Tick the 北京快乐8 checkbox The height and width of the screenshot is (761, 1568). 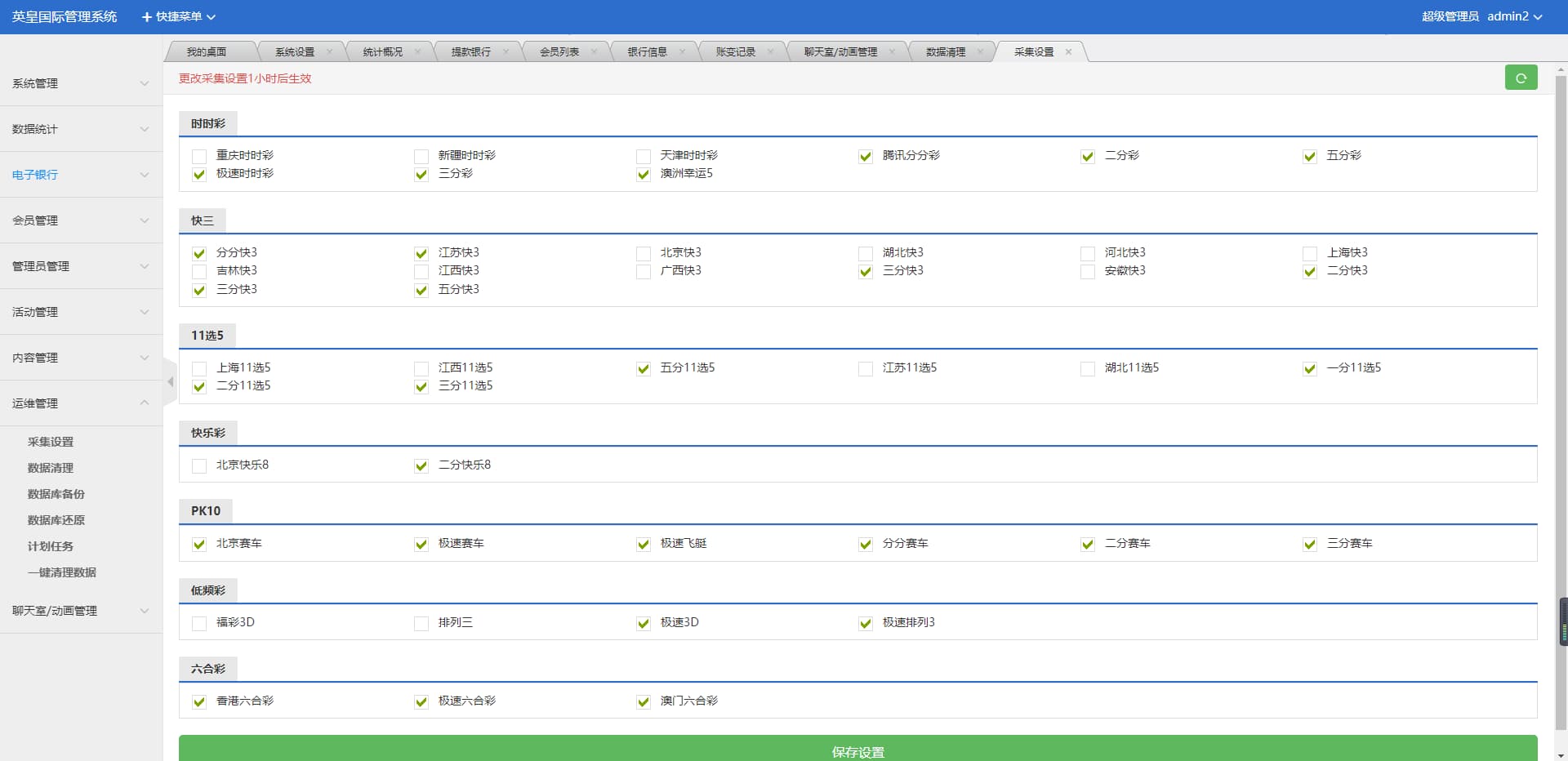pyautogui.click(x=199, y=465)
